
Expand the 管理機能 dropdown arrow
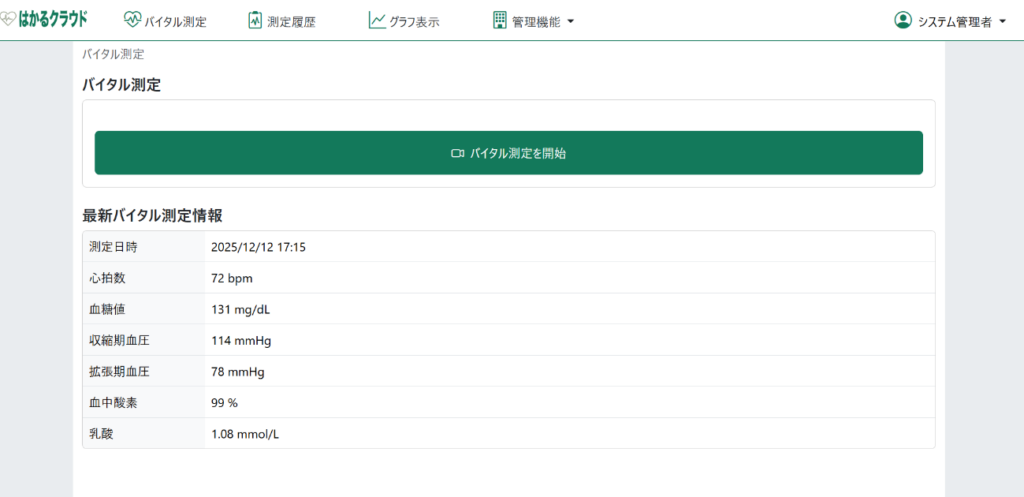click(570, 21)
